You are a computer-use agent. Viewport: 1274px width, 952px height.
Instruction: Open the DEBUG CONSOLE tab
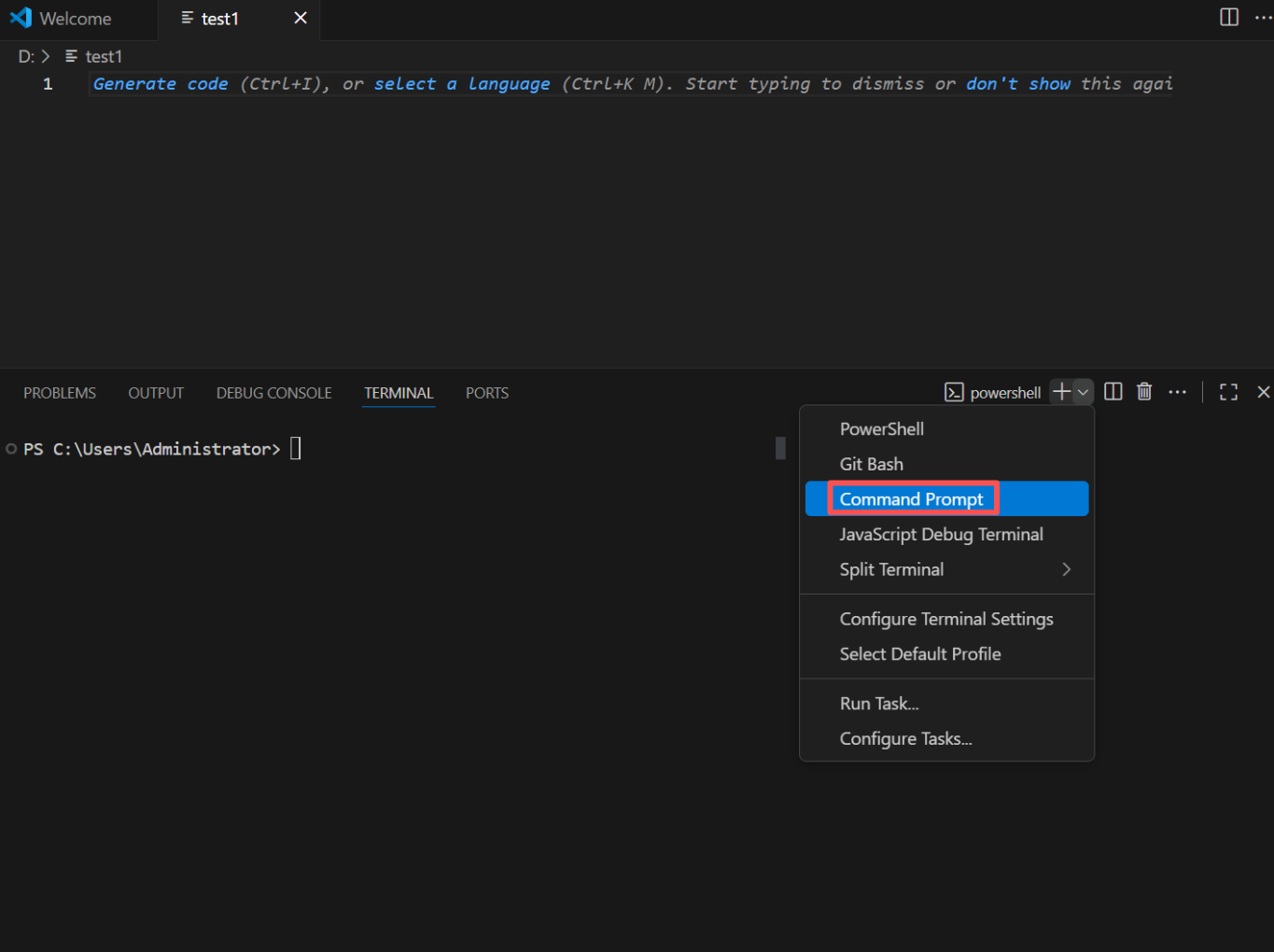point(273,393)
